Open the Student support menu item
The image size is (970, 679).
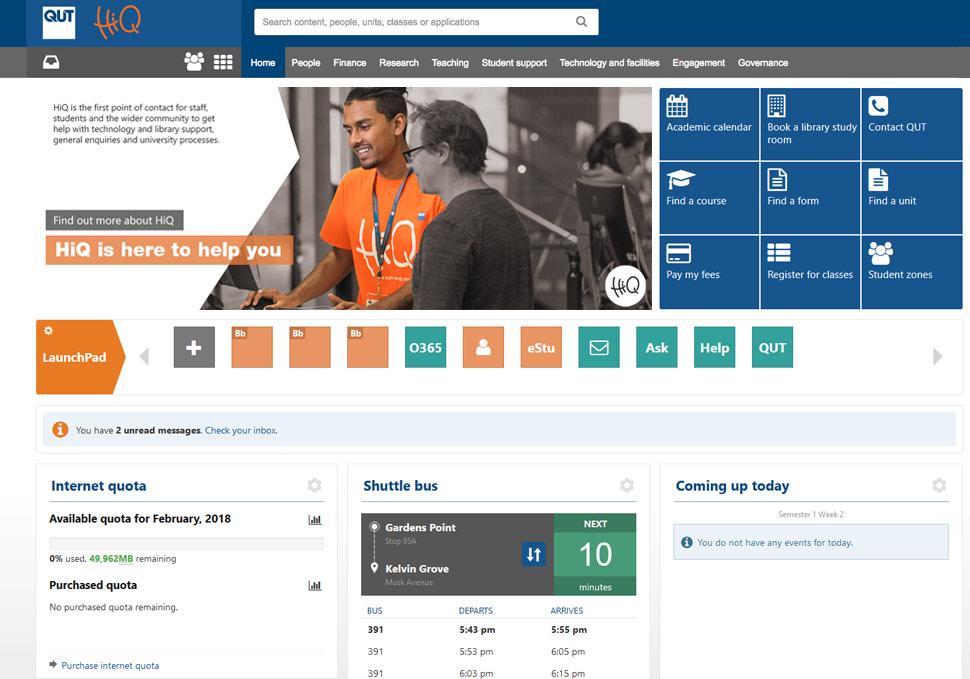(514, 62)
